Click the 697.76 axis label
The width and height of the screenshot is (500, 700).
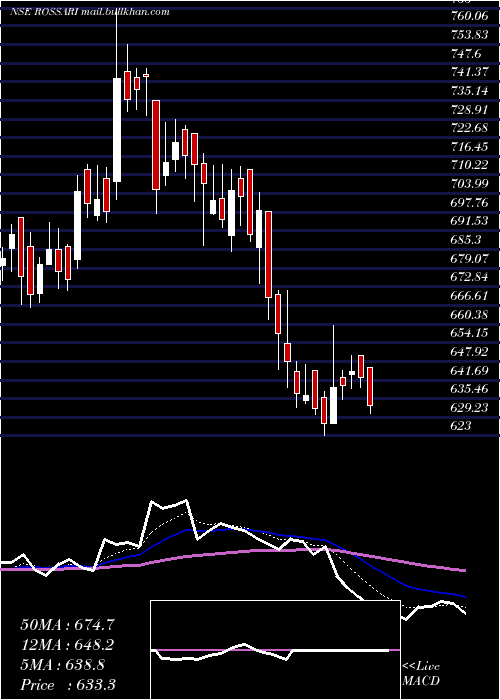pyautogui.click(x=469, y=203)
